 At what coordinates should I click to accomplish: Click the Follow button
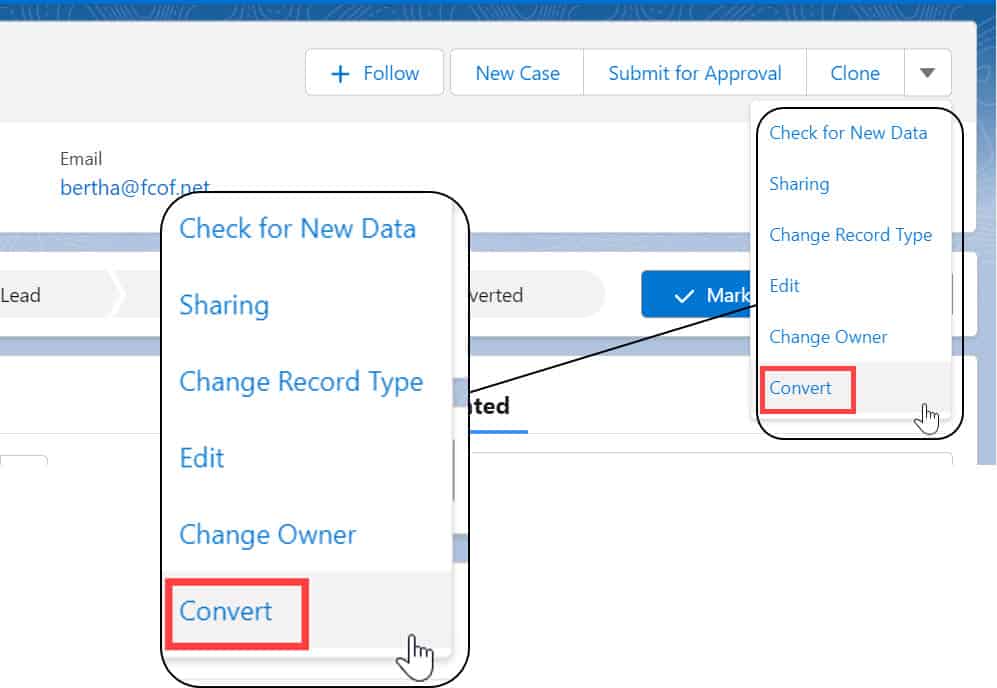[374, 72]
